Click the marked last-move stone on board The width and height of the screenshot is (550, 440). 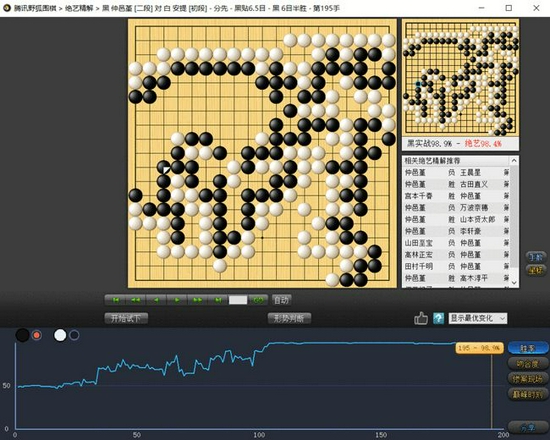164,167
